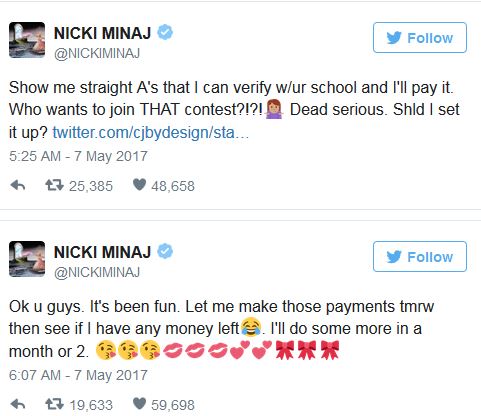Viewport: 481px width, 416px height.
Task: Open second tweet's profile picture
Action: [x=27, y=259]
